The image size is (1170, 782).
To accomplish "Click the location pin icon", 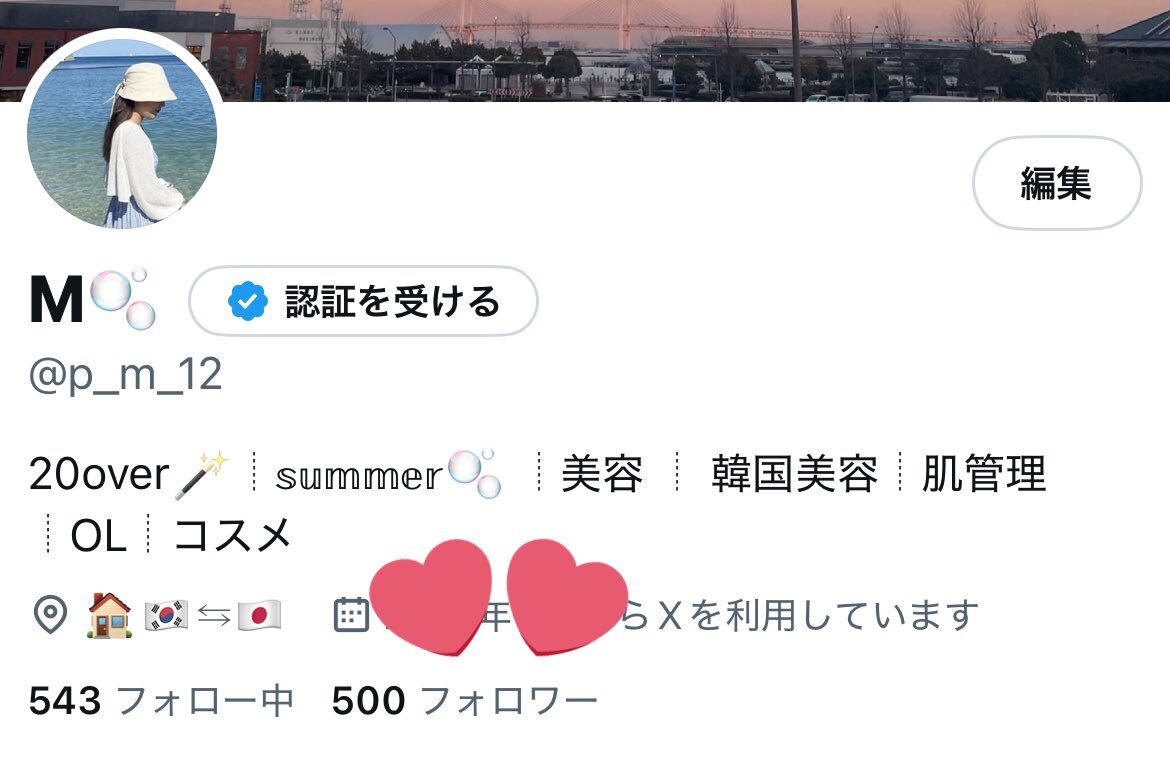I will point(51,615).
